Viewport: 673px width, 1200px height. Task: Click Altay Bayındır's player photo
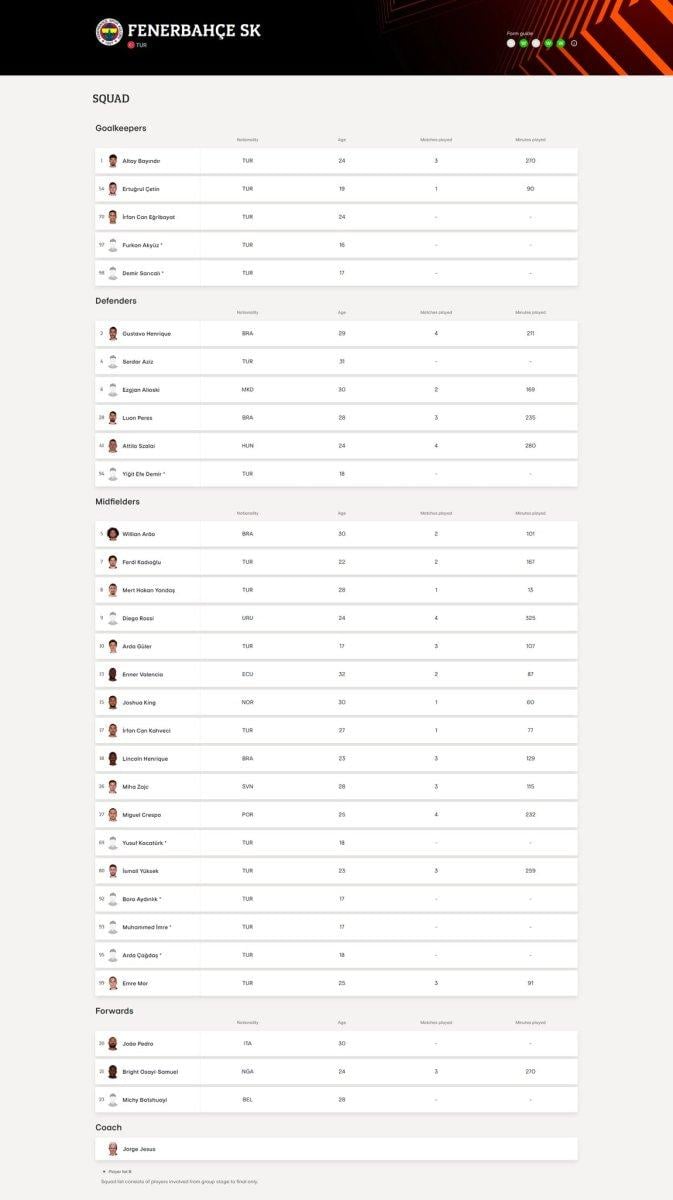click(x=113, y=161)
